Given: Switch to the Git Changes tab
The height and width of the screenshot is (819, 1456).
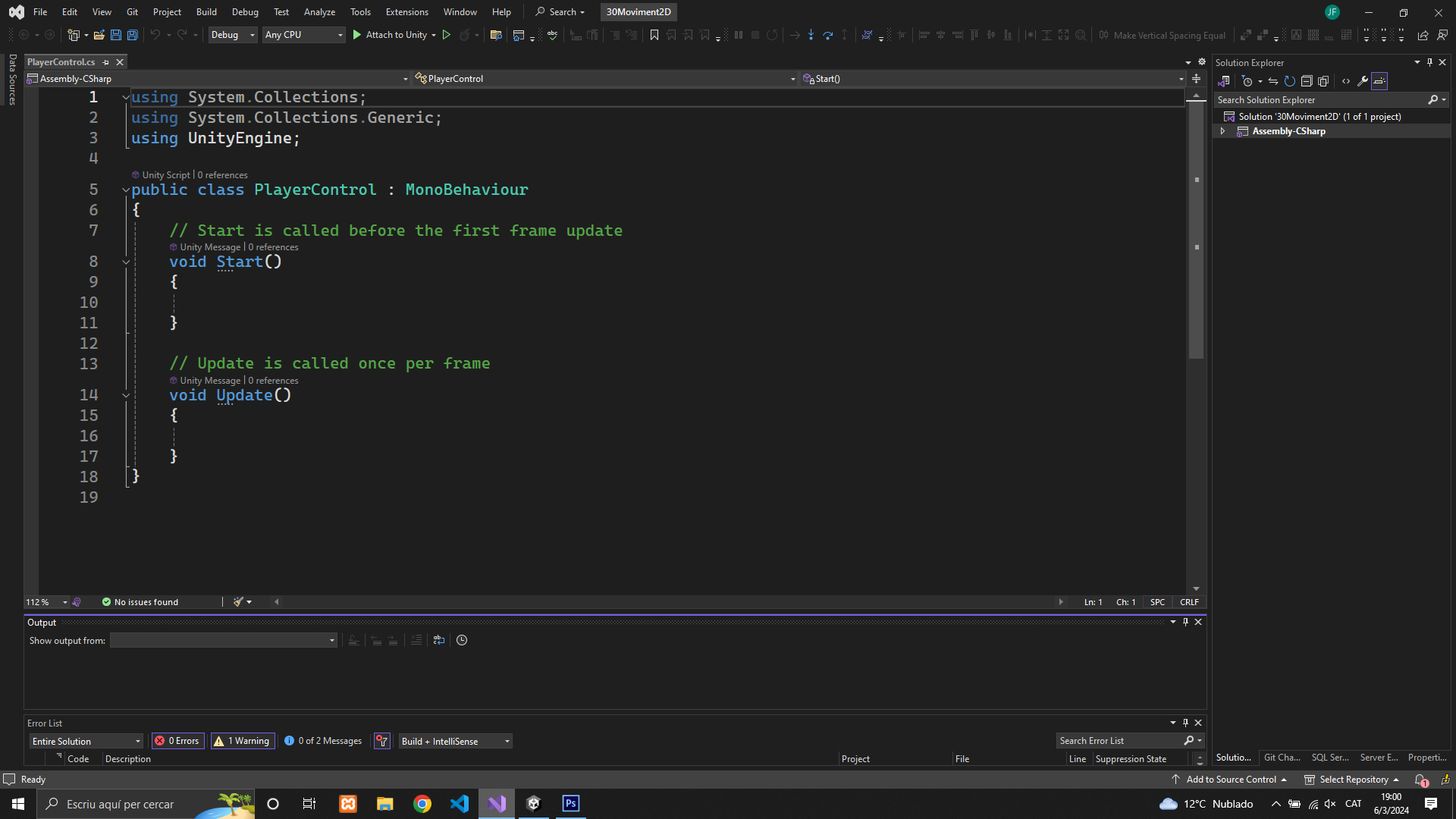Looking at the screenshot, I should 1282,758.
